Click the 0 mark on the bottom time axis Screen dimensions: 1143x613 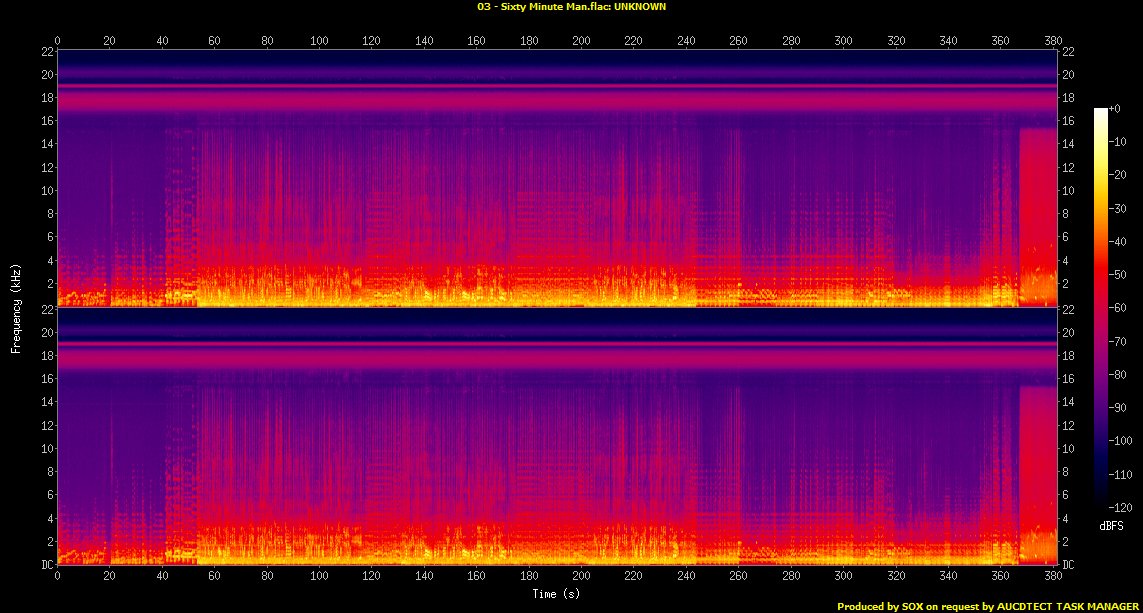click(58, 577)
